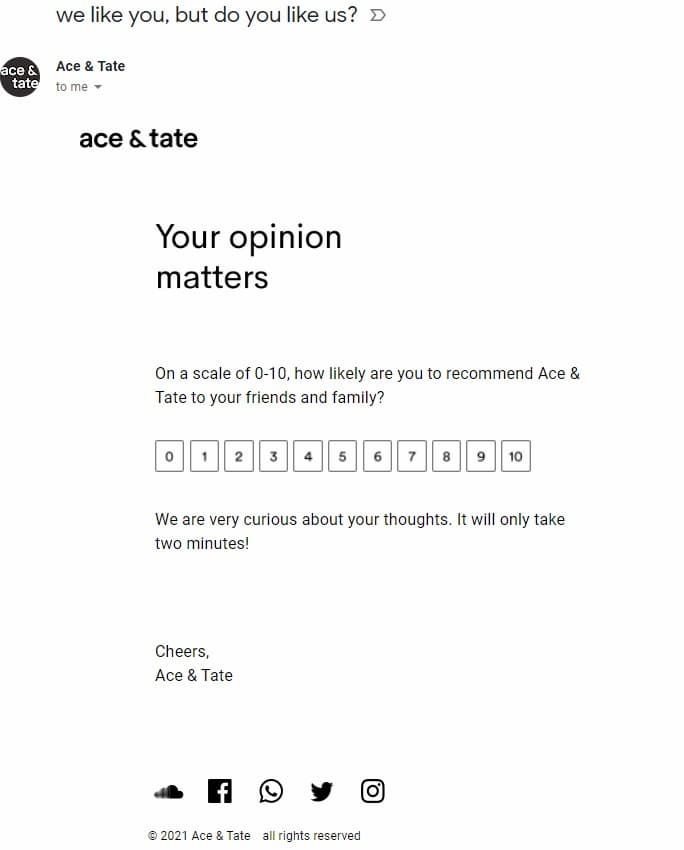This screenshot has width=684, height=850.
Task: Pick score 7 on the survey
Action: [411, 456]
